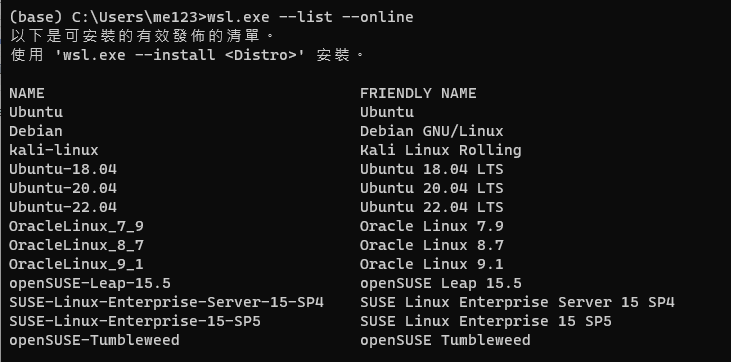The height and width of the screenshot is (362, 731).
Task: Click the FRIENDLY NAME column header
Action: pyautogui.click(x=418, y=93)
